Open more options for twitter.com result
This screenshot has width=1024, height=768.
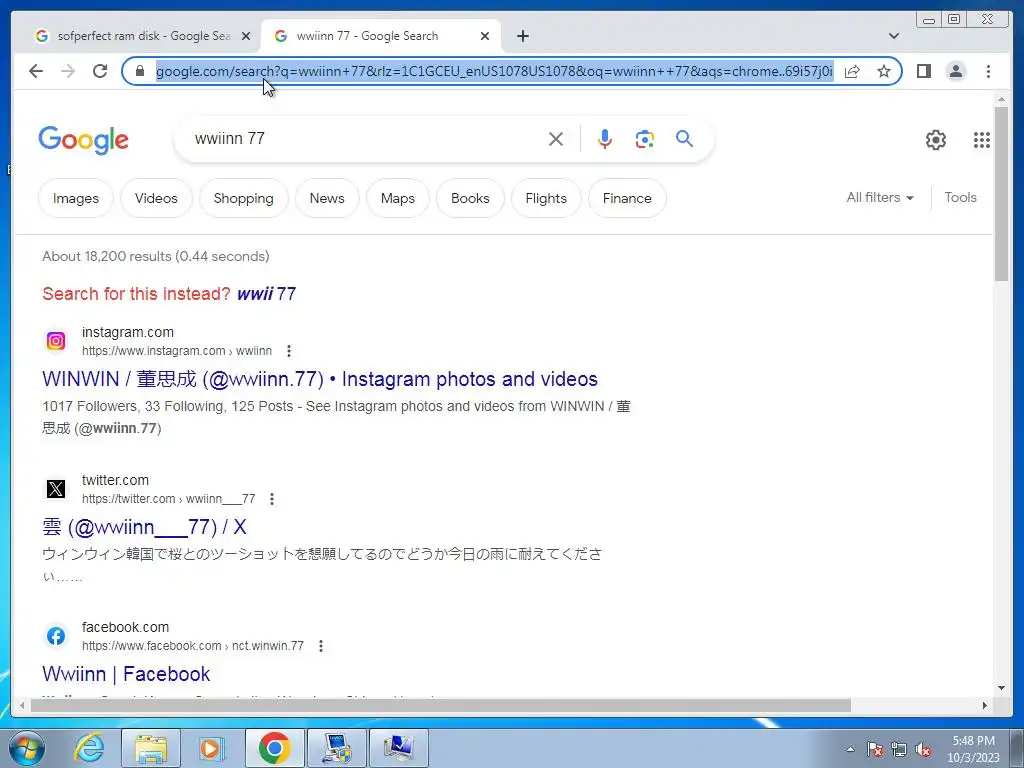click(272, 499)
